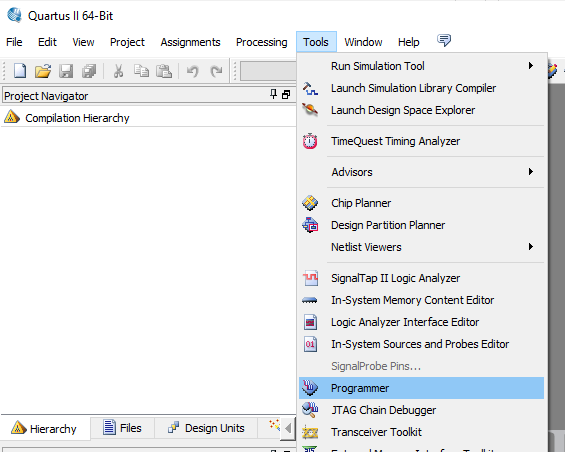Open the Assignments menu
Image resolution: width=565 pixels, height=452 pixels.
[190, 42]
